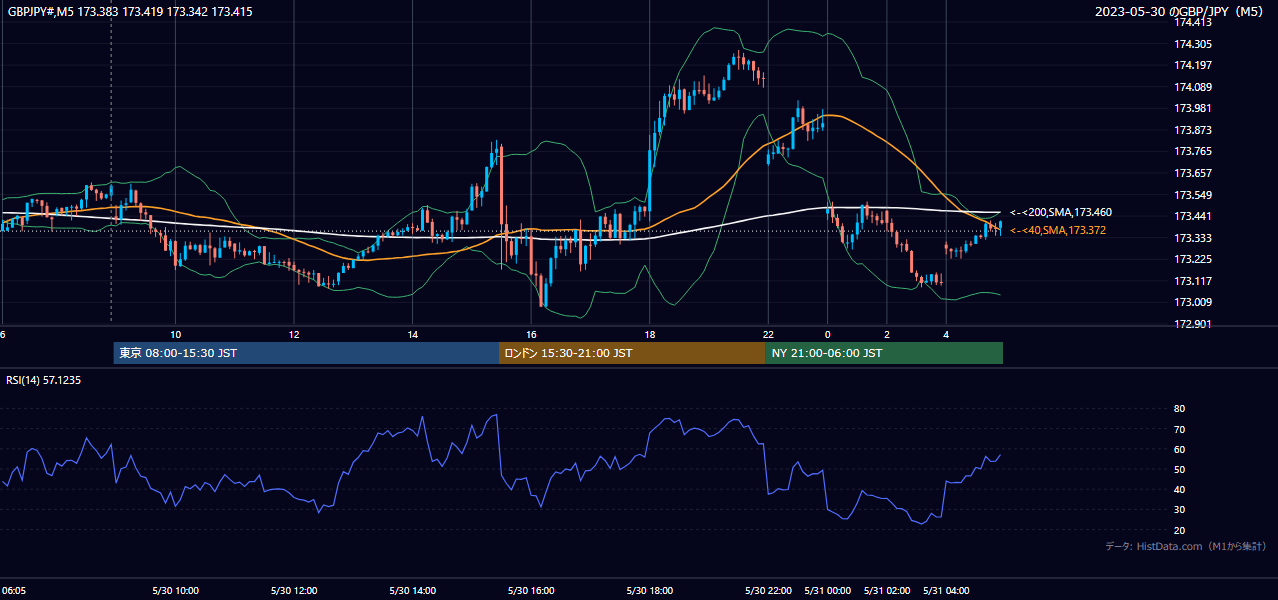
Task: Select the 40 SMA label 173.372
Action: tap(1058, 230)
